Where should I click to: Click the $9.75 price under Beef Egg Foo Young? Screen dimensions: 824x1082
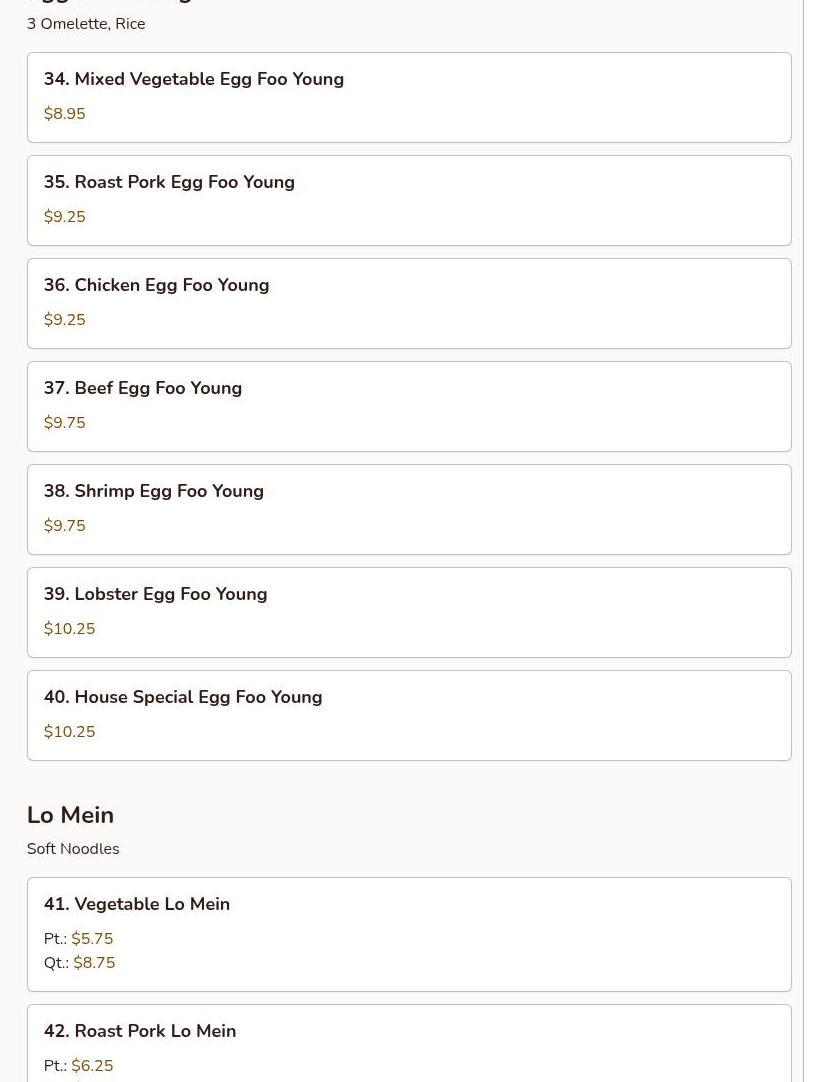pyautogui.click(x=65, y=422)
